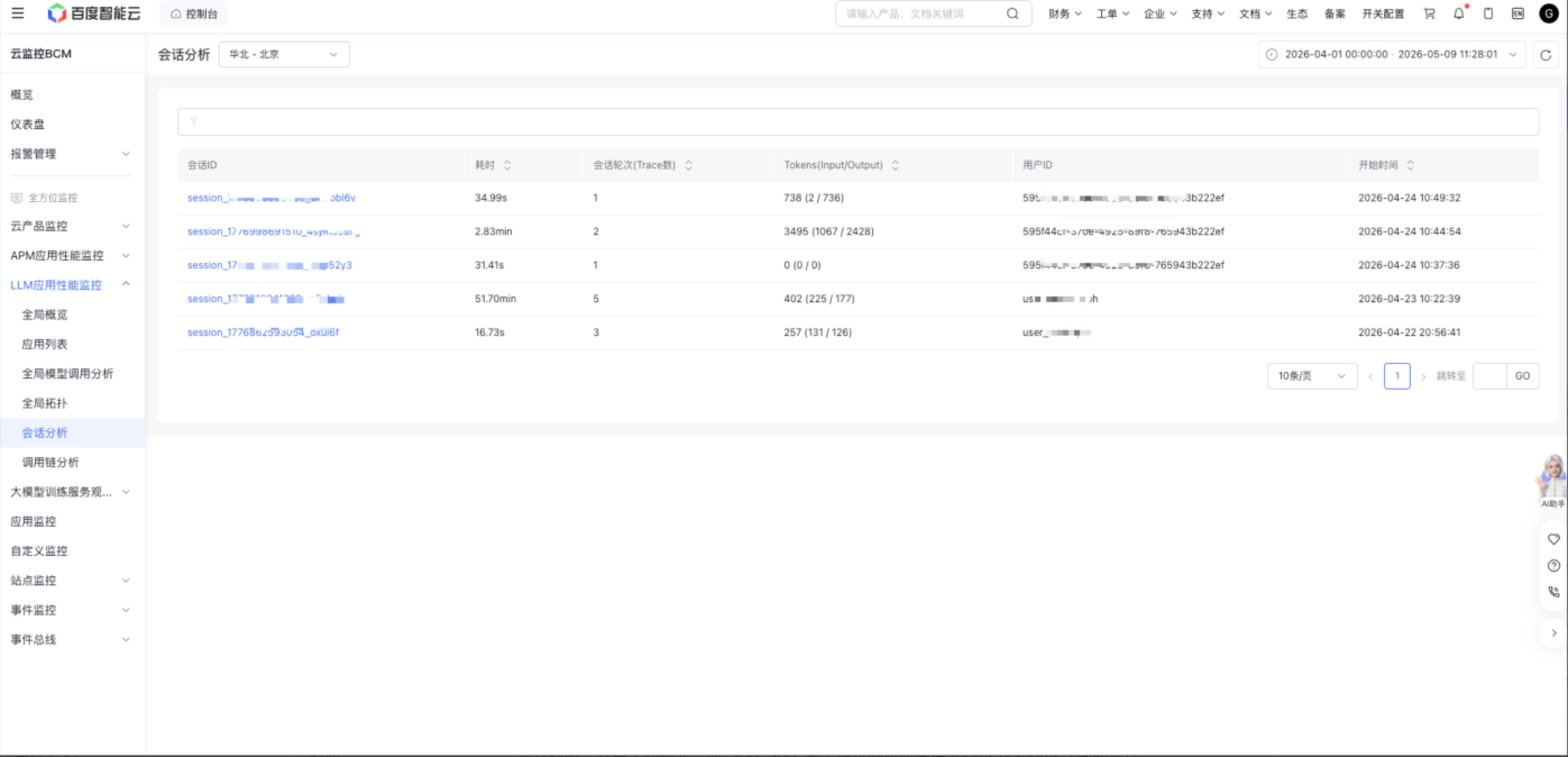The height and width of the screenshot is (757, 1568).
Task: Switch language with the EN icon
Action: pos(1518,13)
